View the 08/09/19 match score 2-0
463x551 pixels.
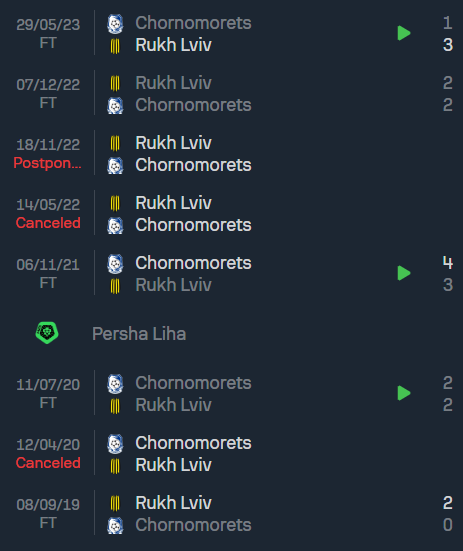click(x=448, y=514)
